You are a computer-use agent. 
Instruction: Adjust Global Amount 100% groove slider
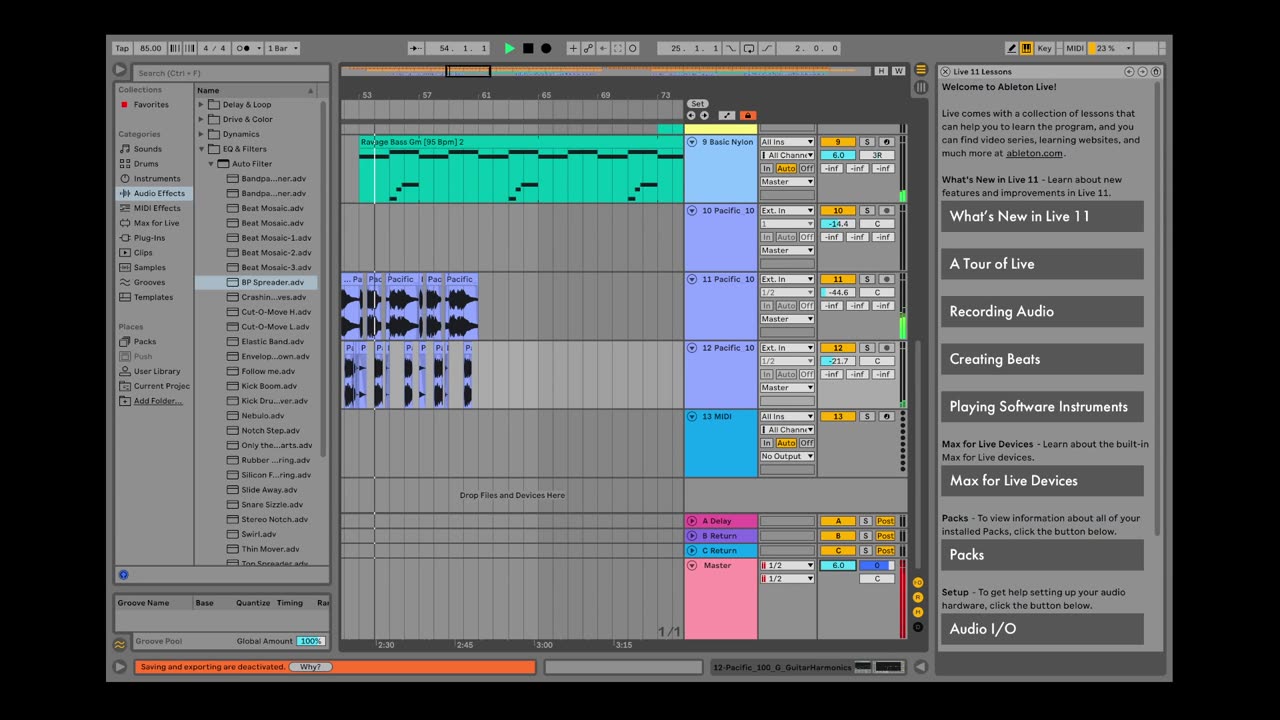point(311,641)
